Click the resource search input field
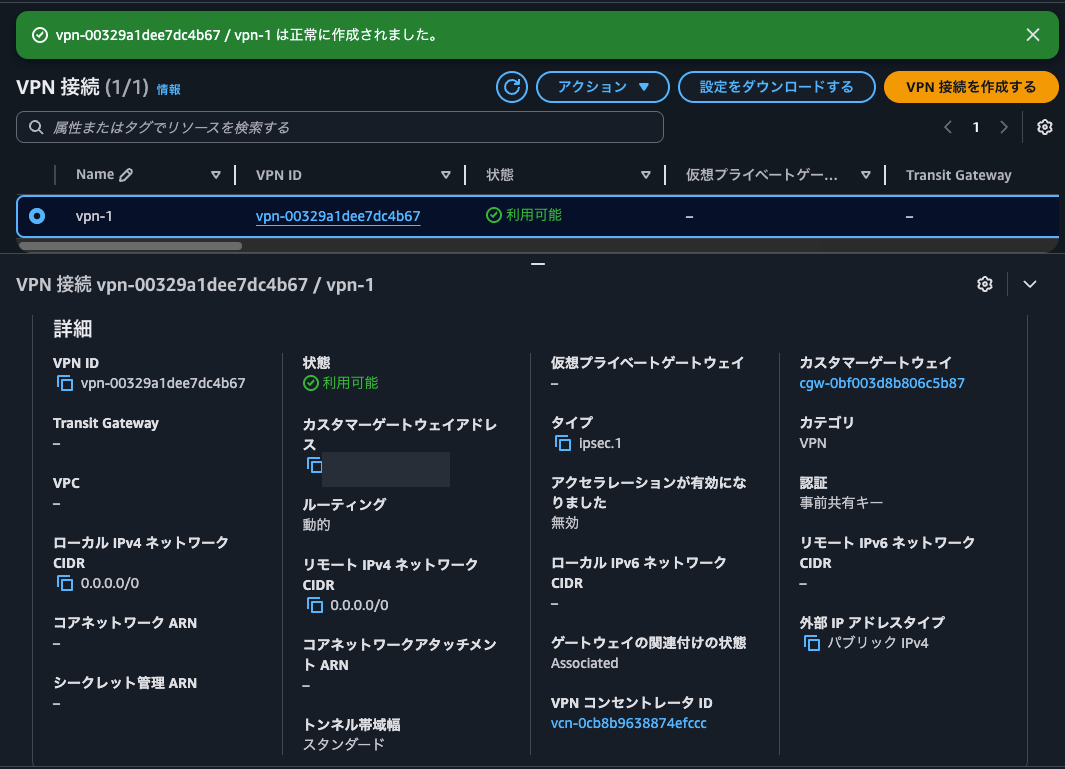The height and width of the screenshot is (769, 1065). coord(339,127)
